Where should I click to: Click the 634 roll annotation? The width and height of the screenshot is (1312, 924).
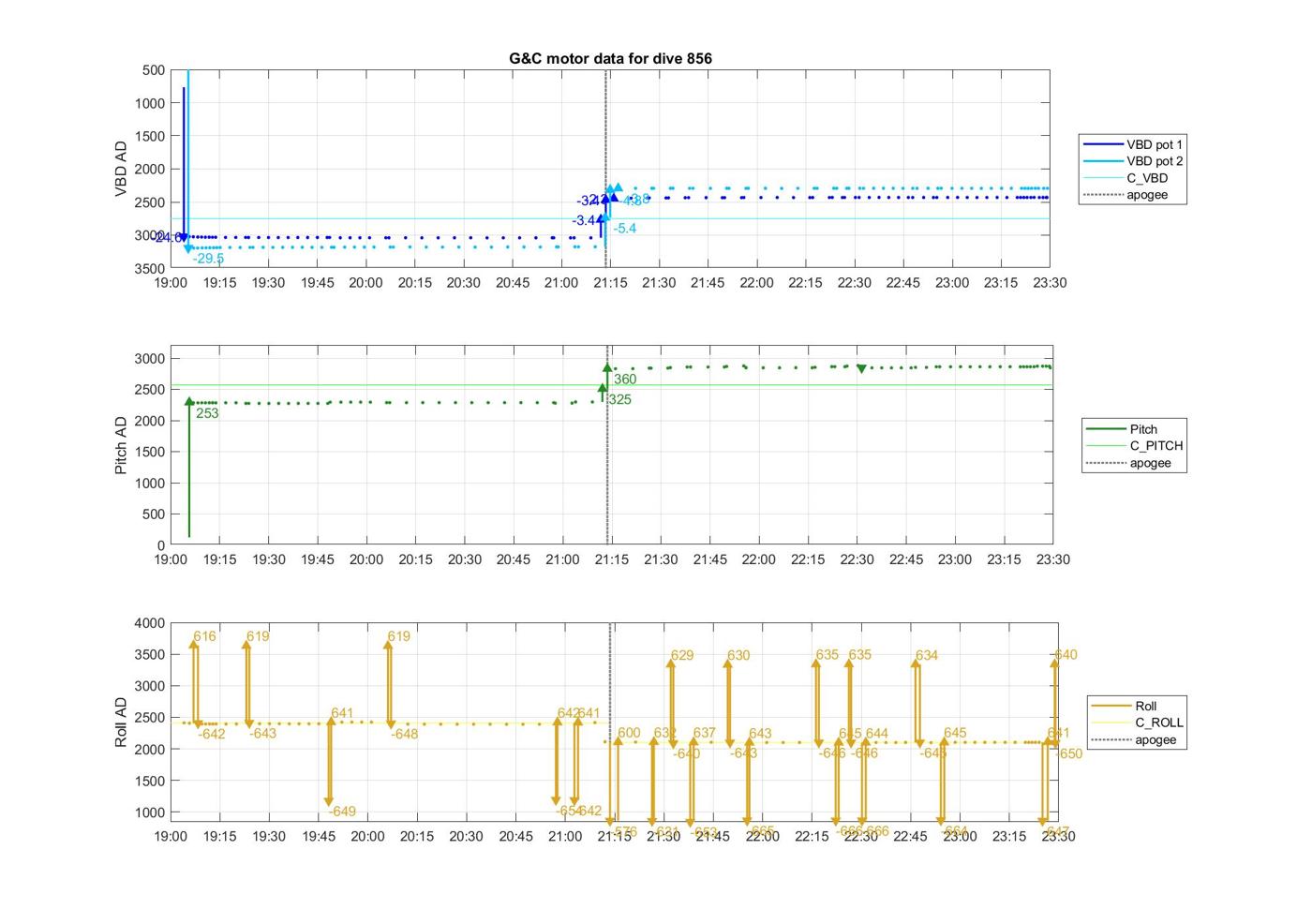click(927, 655)
